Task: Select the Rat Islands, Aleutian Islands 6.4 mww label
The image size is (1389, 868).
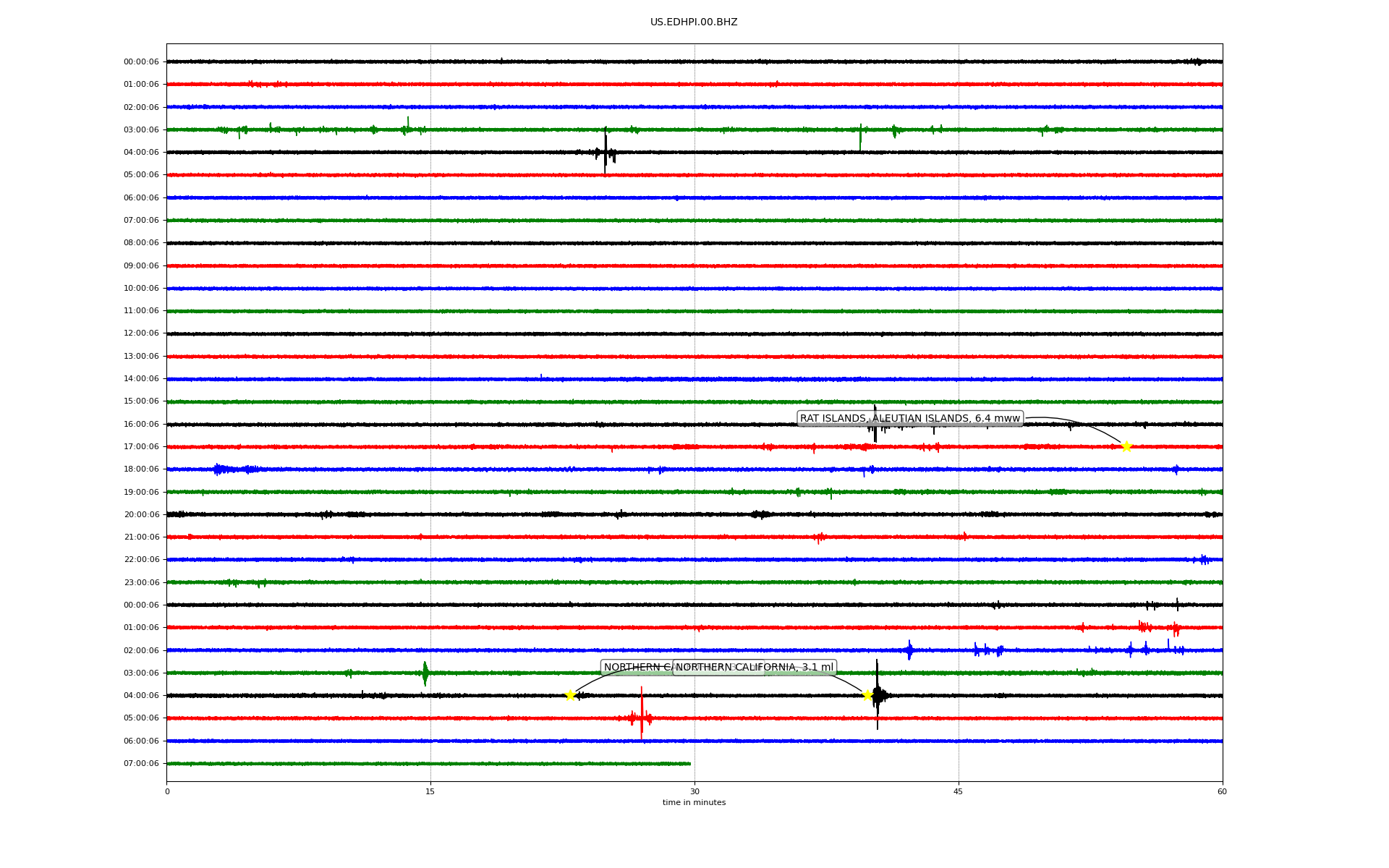Action: (909, 418)
